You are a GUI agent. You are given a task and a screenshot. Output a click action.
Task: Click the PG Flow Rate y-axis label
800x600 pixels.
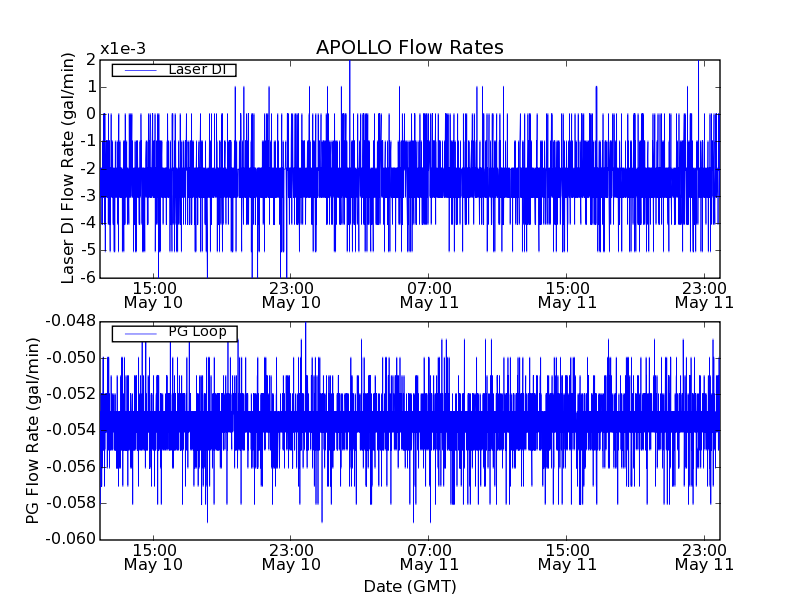(33, 430)
